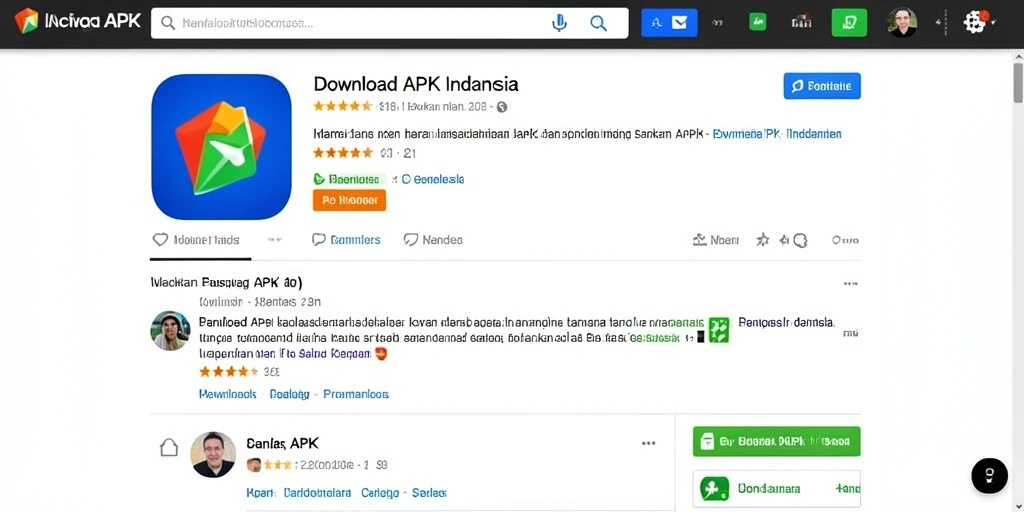This screenshot has height=512, width=1024.
Task: Open the three-dot menu on Canlas APK row
Action: 648,443
